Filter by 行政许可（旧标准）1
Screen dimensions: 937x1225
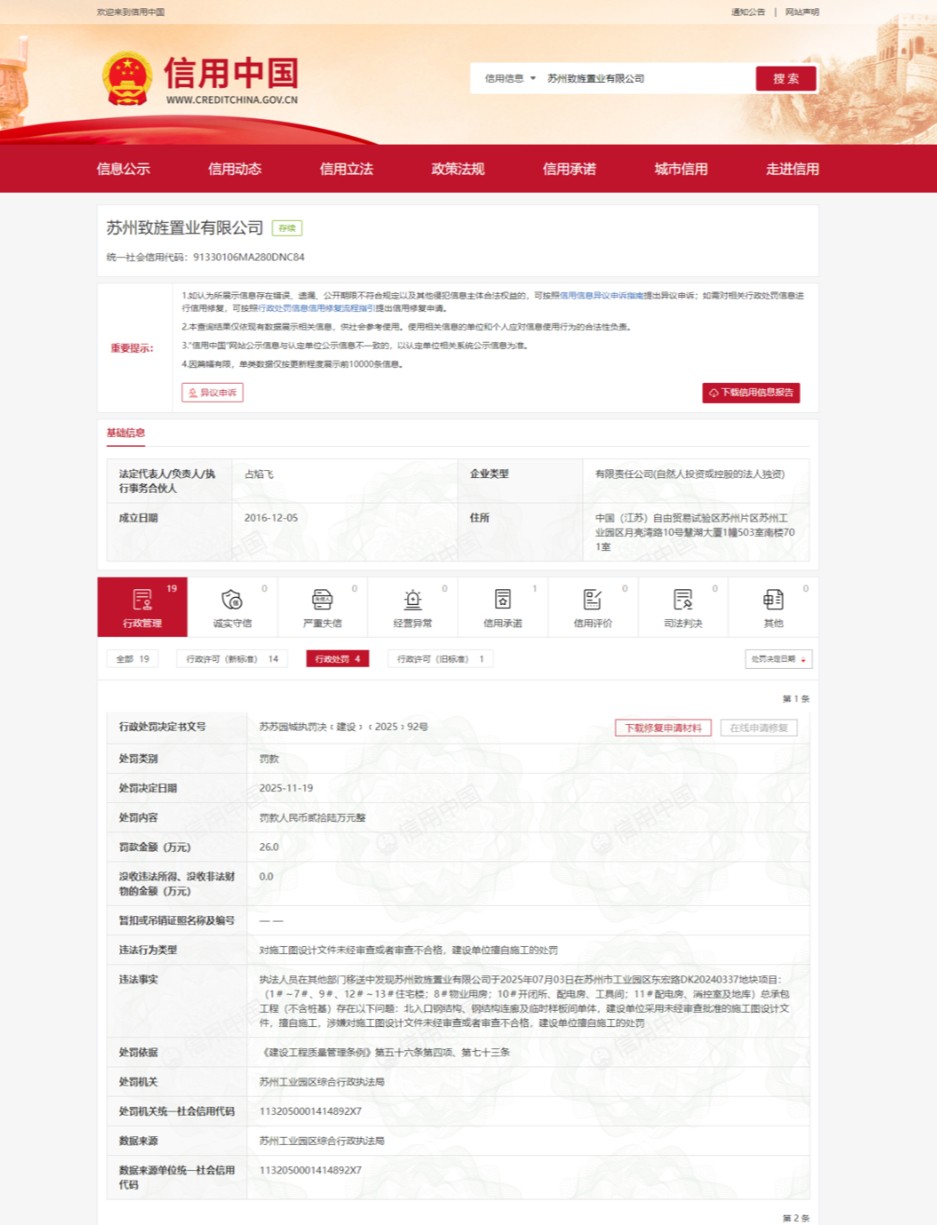click(440, 659)
